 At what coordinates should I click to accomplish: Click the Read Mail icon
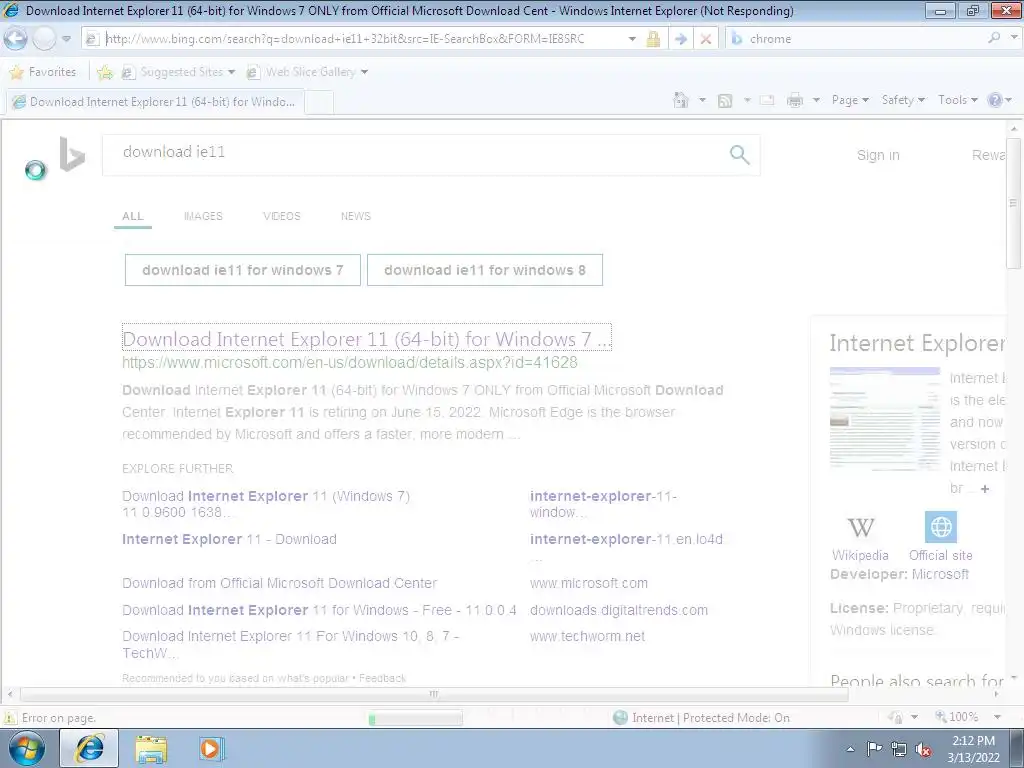coord(767,101)
